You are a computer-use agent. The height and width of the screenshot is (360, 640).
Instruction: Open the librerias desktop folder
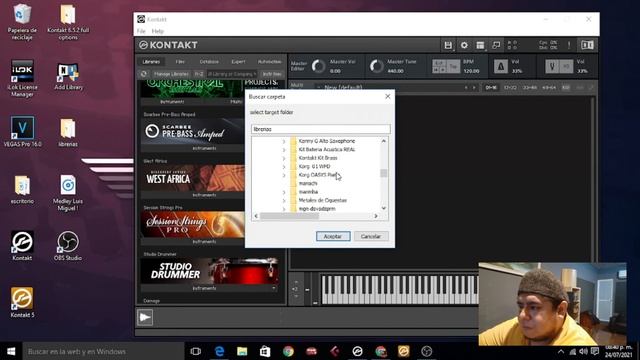coord(68,133)
